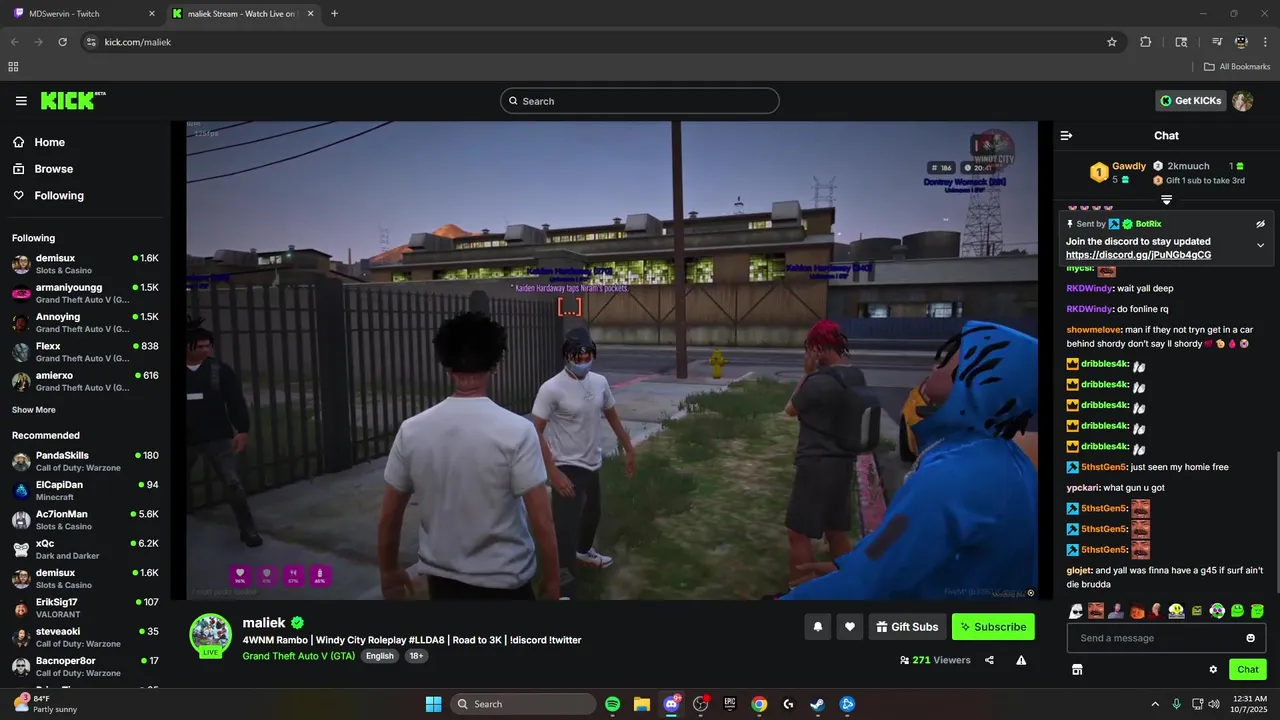Open the emote picker smiley icon

[x=1250, y=638]
